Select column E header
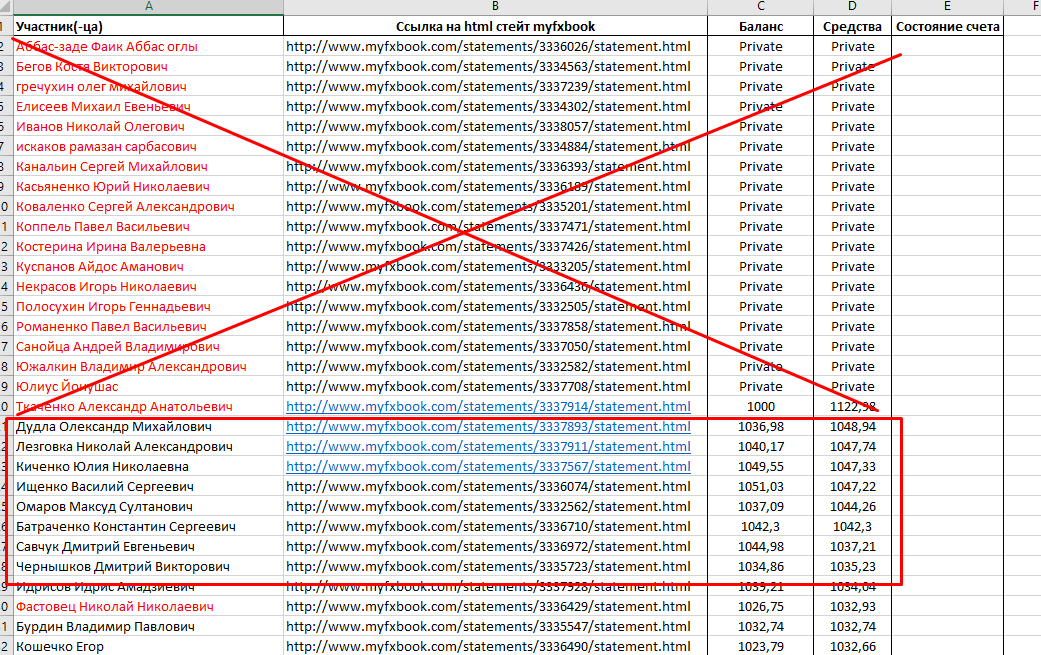 pos(947,7)
